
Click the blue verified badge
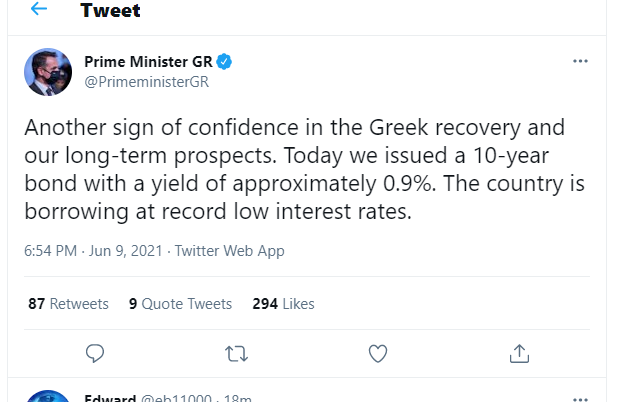[226, 62]
